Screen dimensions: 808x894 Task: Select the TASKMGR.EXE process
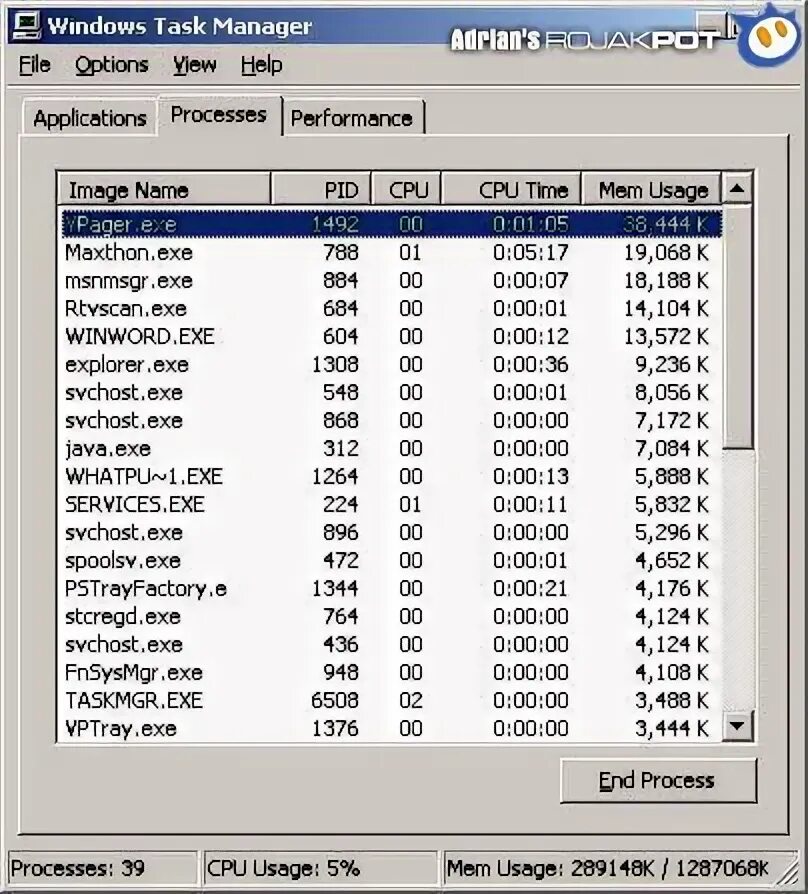(x=390, y=700)
